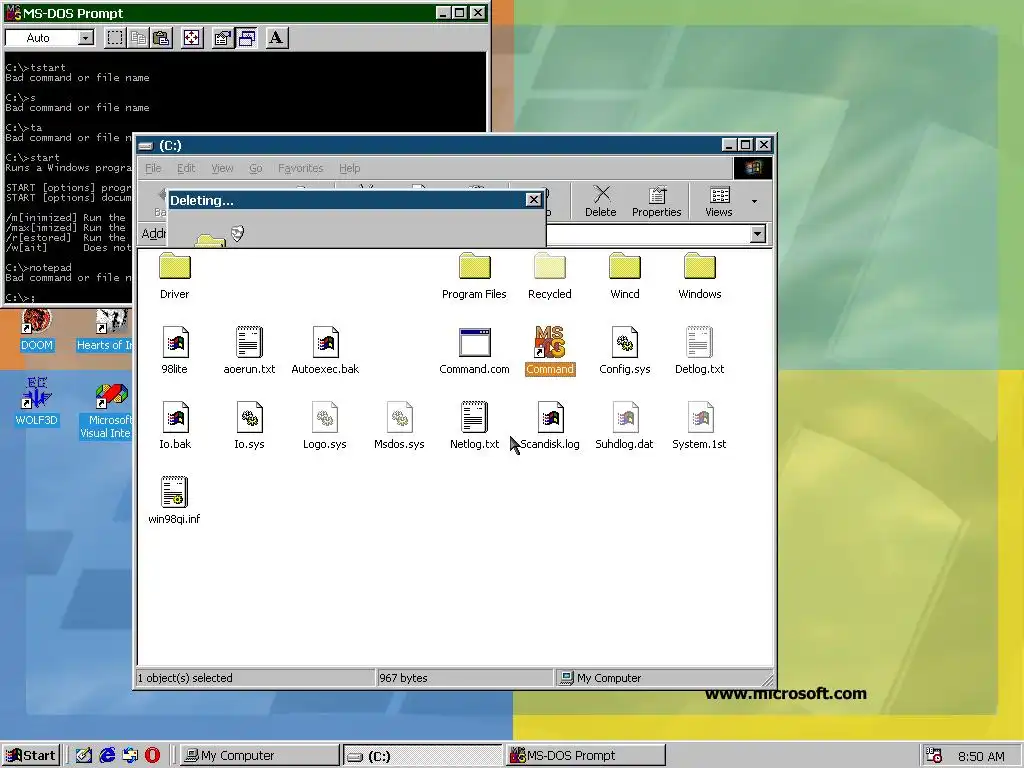
Task: Open the Auto font size dropdown
Action: coord(86,38)
